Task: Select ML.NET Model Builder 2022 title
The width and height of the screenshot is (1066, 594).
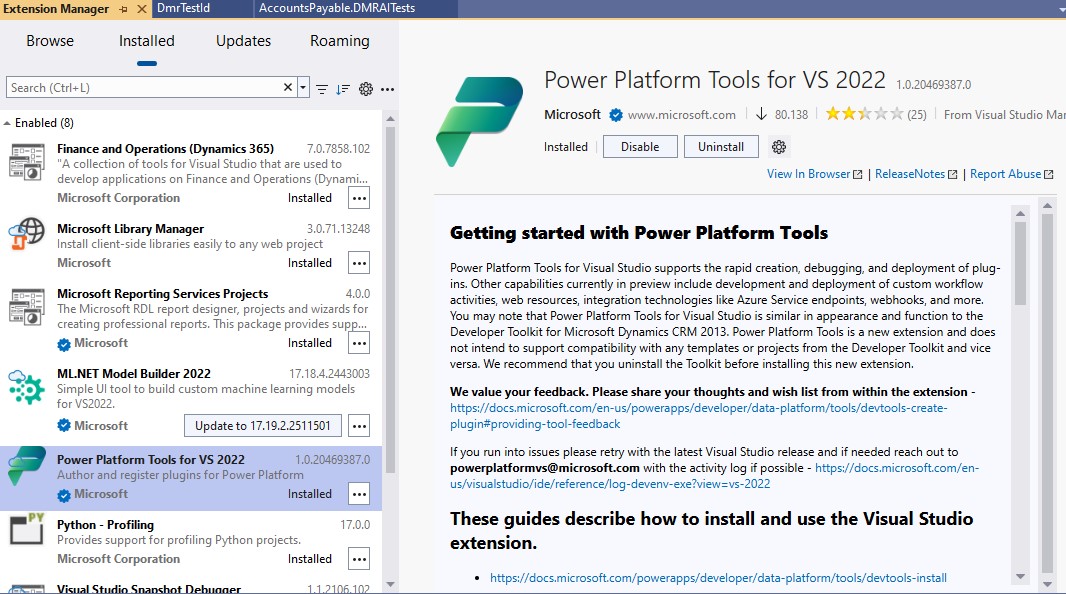Action: [134, 374]
